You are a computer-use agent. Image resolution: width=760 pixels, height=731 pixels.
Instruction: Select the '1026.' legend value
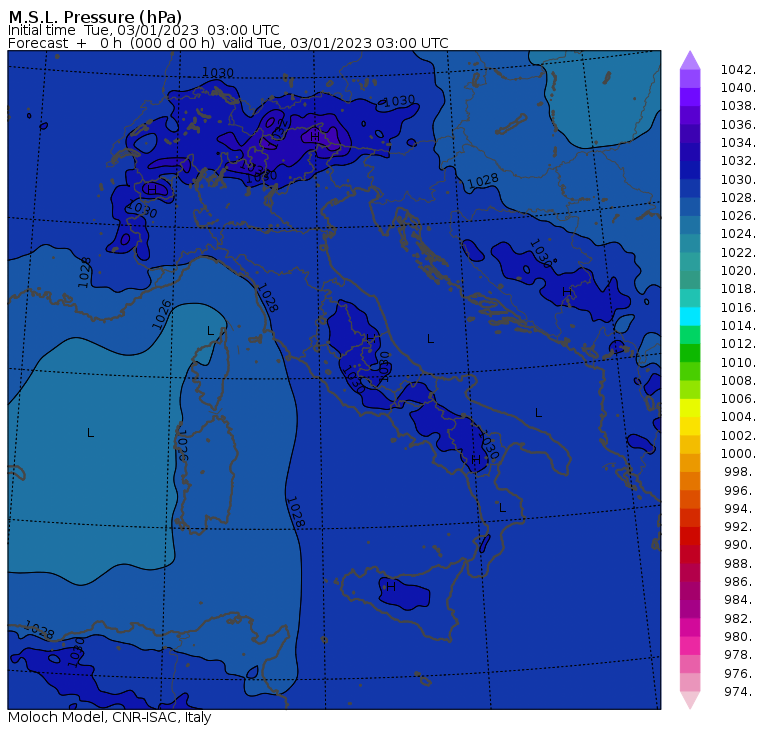(738, 215)
